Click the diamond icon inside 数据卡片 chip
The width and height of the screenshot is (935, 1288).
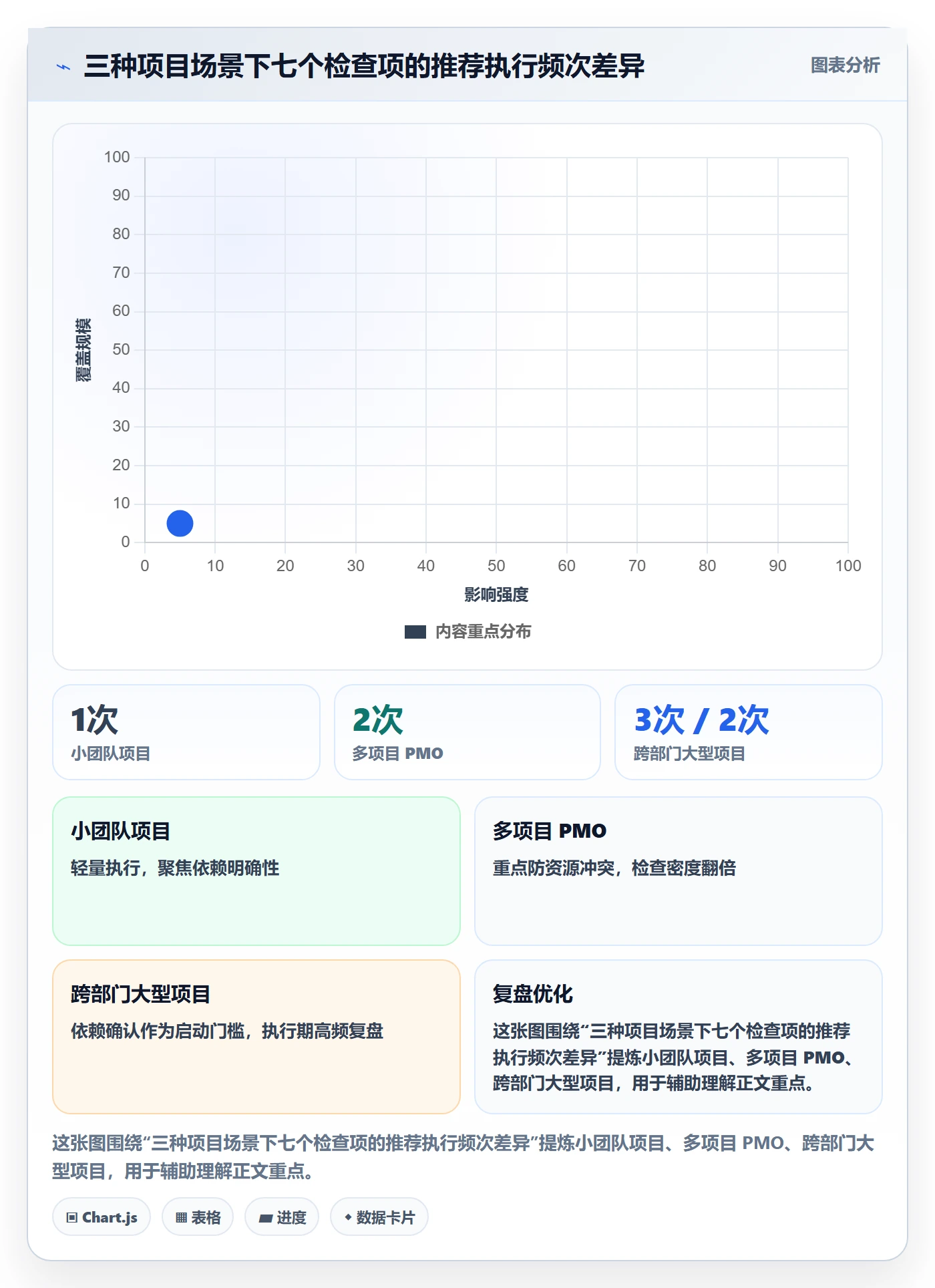(x=348, y=1217)
